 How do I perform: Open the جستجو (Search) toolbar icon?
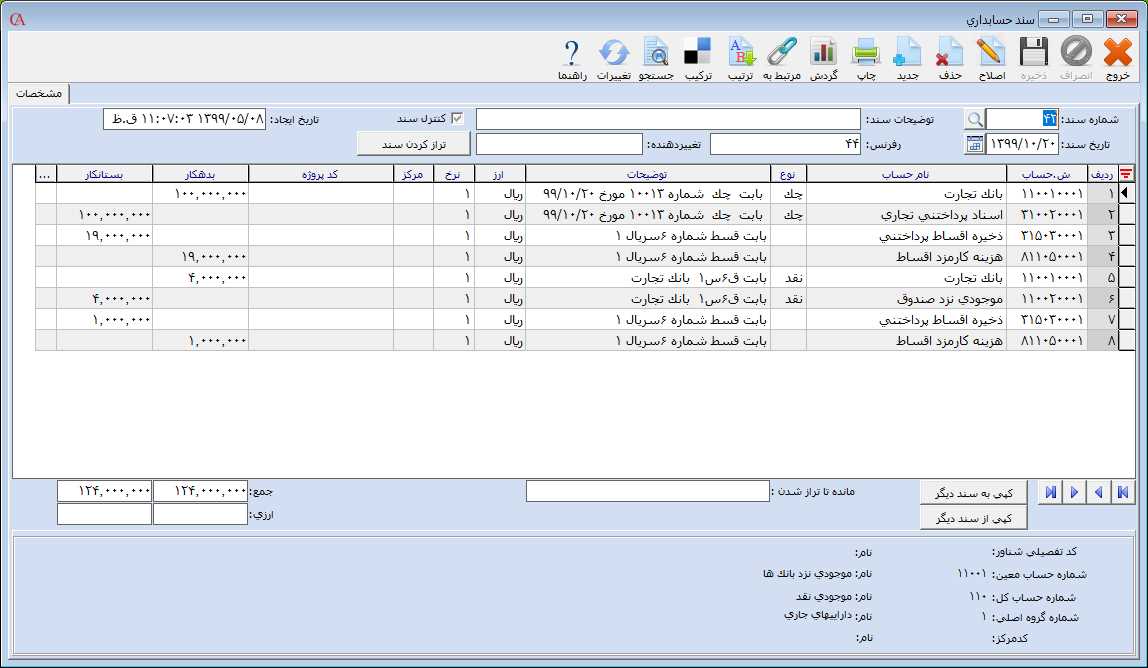[656, 54]
